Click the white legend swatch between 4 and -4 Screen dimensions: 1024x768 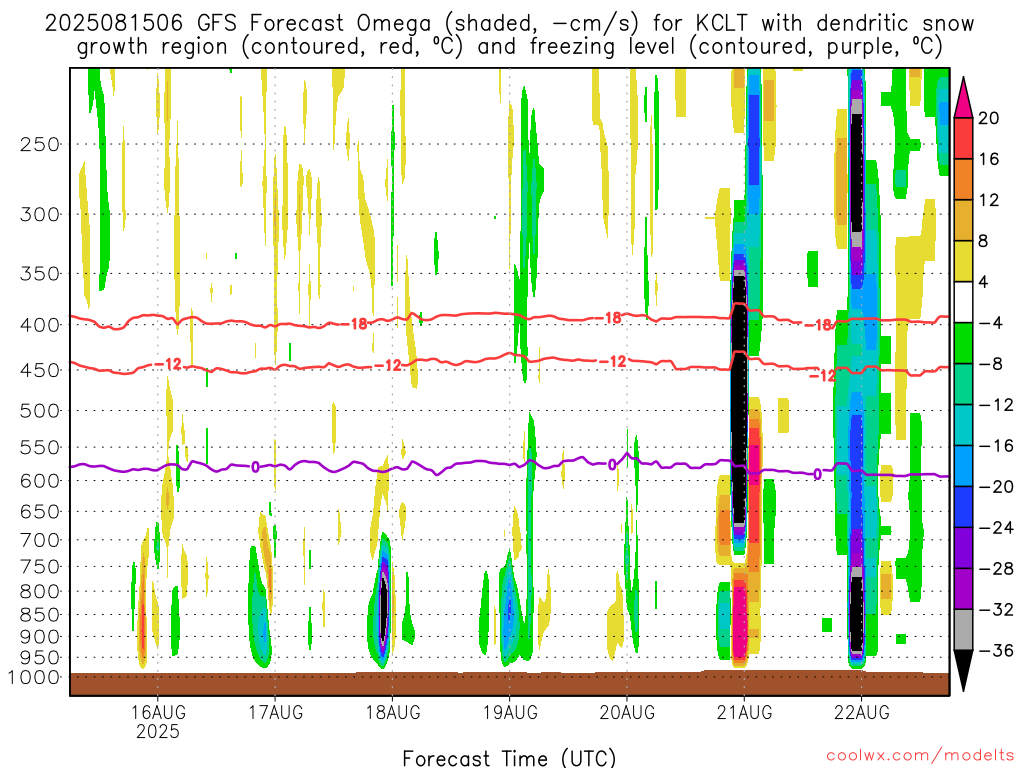(963, 302)
